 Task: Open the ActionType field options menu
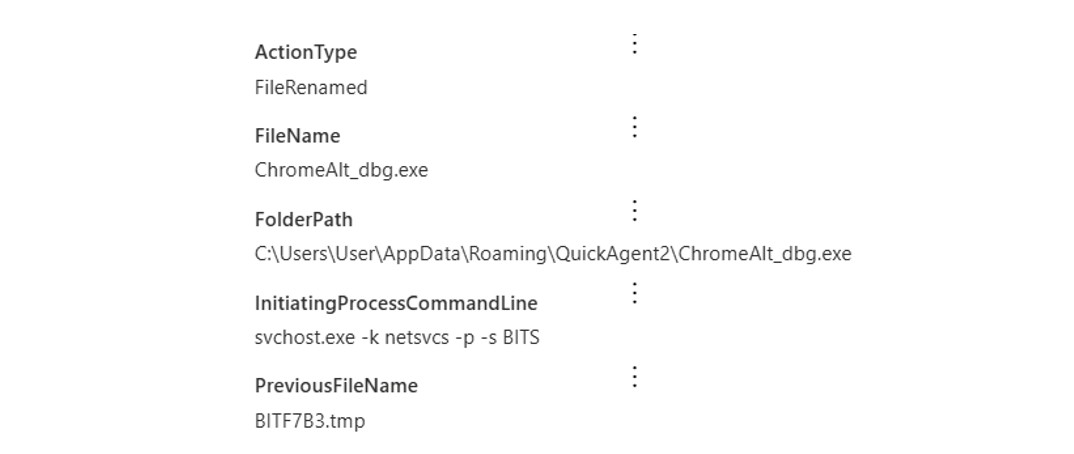[634, 45]
